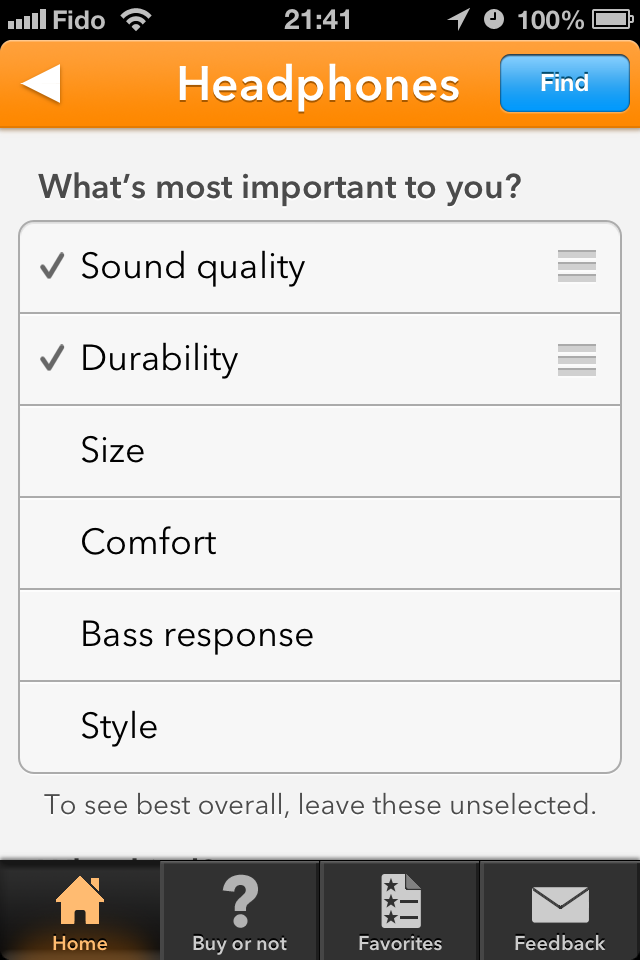This screenshot has width=640, height=960.
Task: Tap the Wi-Fi icon in the status bar
Action: [x=136, y=20]
